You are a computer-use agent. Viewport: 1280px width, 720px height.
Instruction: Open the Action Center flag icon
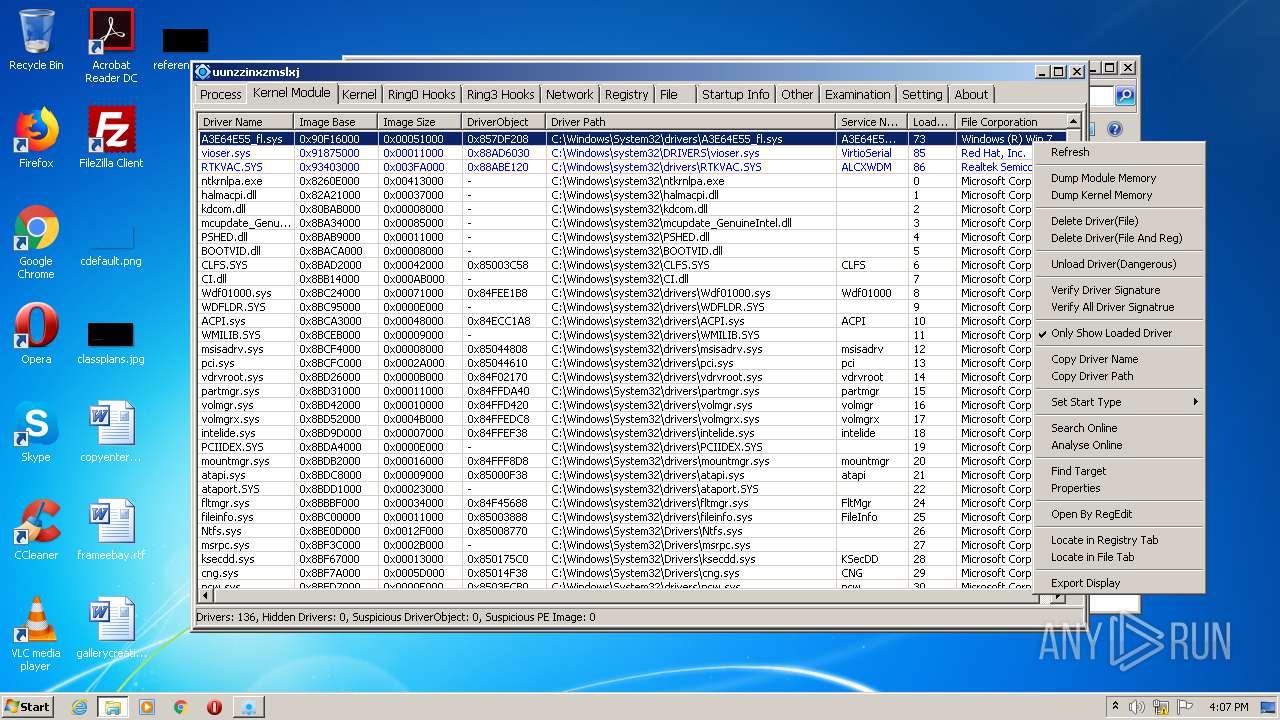tap(1186, 707)
